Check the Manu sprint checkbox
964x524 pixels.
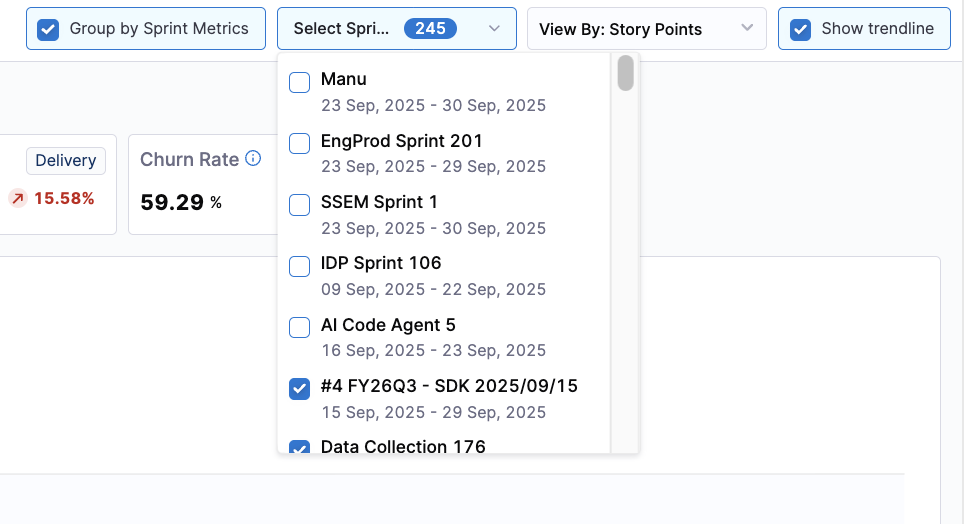tap(299, 82)
